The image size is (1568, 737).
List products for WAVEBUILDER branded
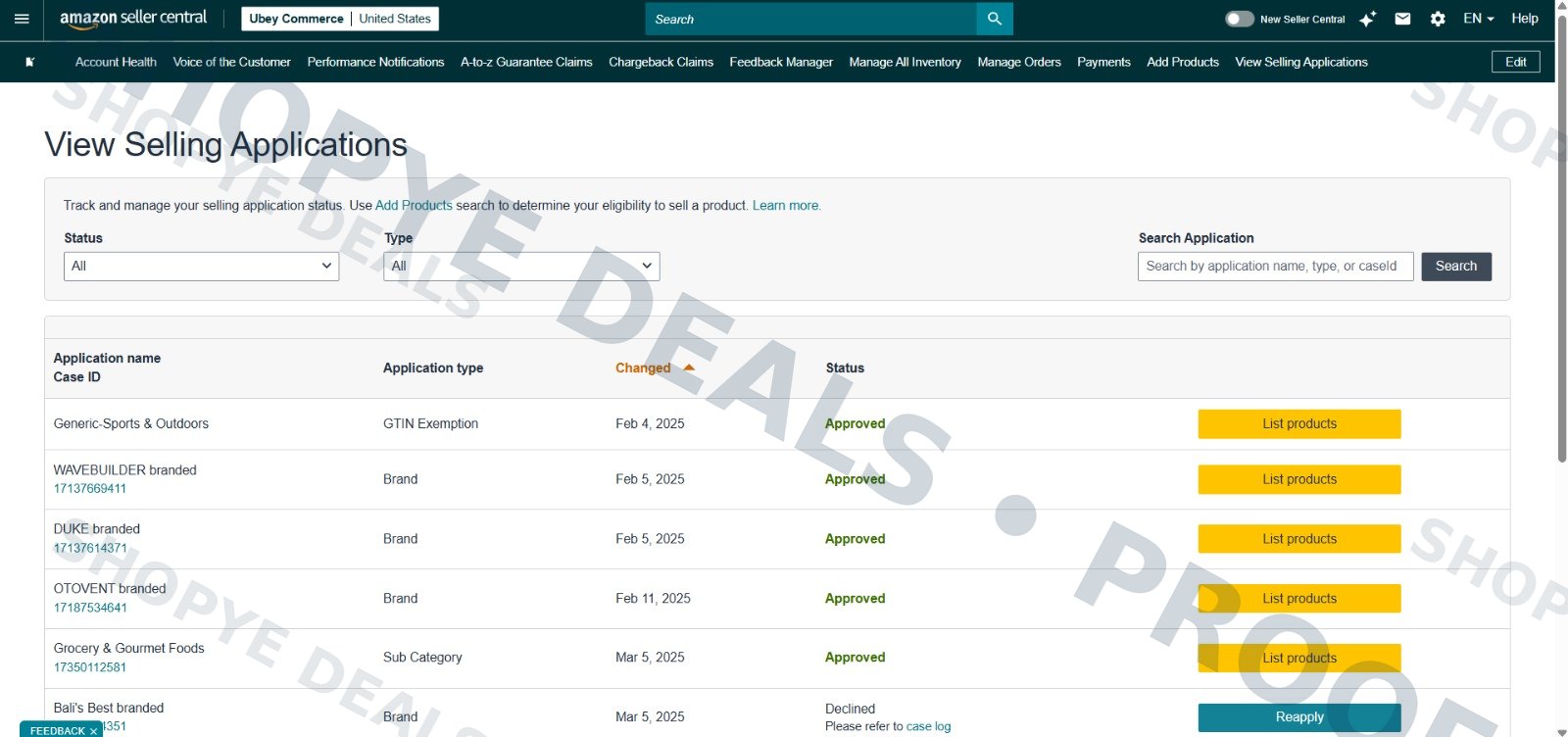coord(1299,479)
